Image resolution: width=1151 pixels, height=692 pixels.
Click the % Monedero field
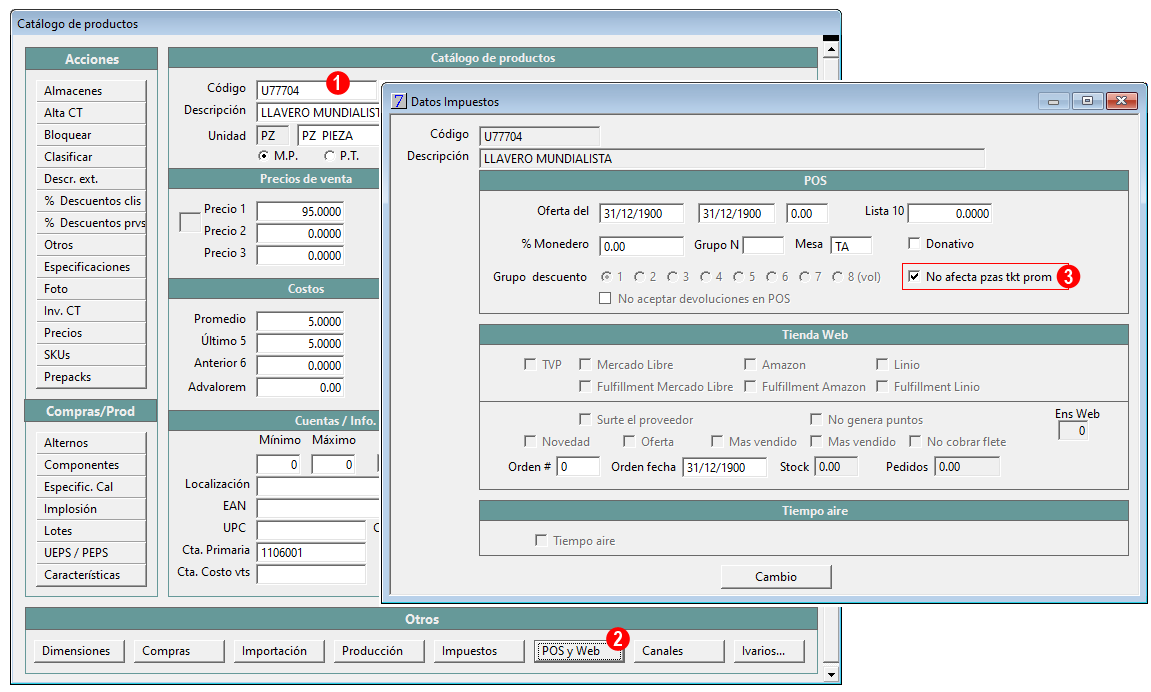[642, 247]
